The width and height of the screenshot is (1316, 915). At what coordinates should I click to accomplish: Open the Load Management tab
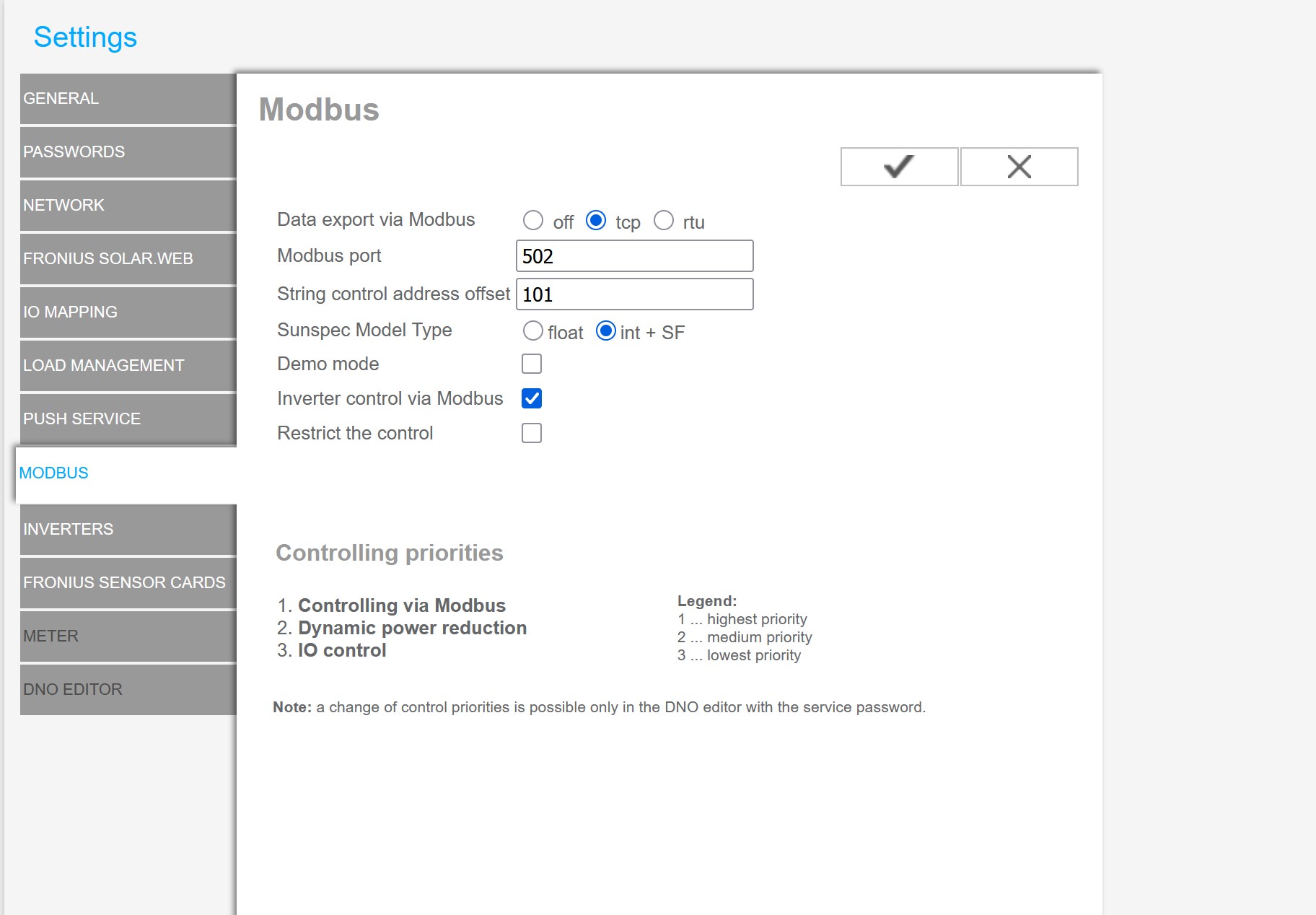128,366
